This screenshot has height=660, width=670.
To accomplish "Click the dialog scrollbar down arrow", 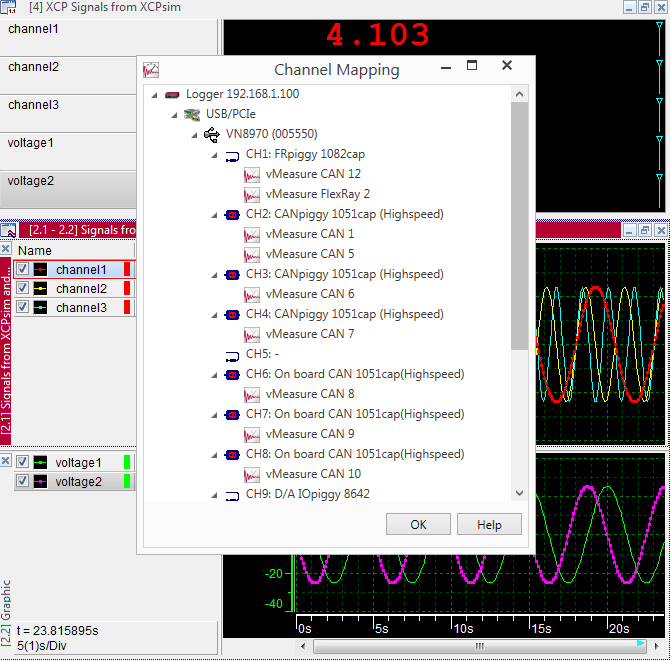I will click(520, 493).
